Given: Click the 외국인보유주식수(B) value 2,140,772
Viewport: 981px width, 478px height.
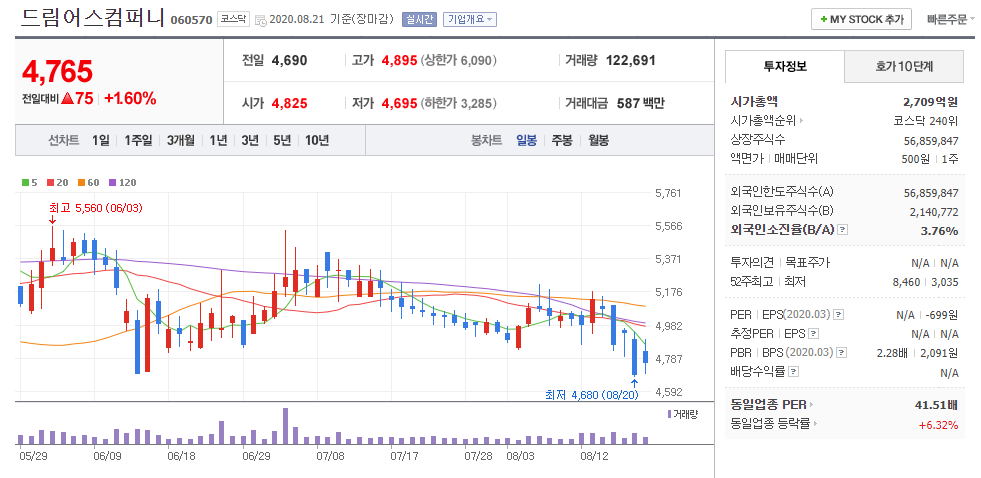Looking at the screenshot, I should 933,211.
